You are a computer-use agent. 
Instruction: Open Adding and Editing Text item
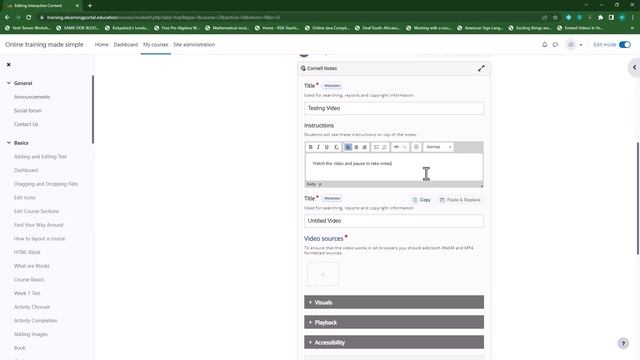pos(40,157)
